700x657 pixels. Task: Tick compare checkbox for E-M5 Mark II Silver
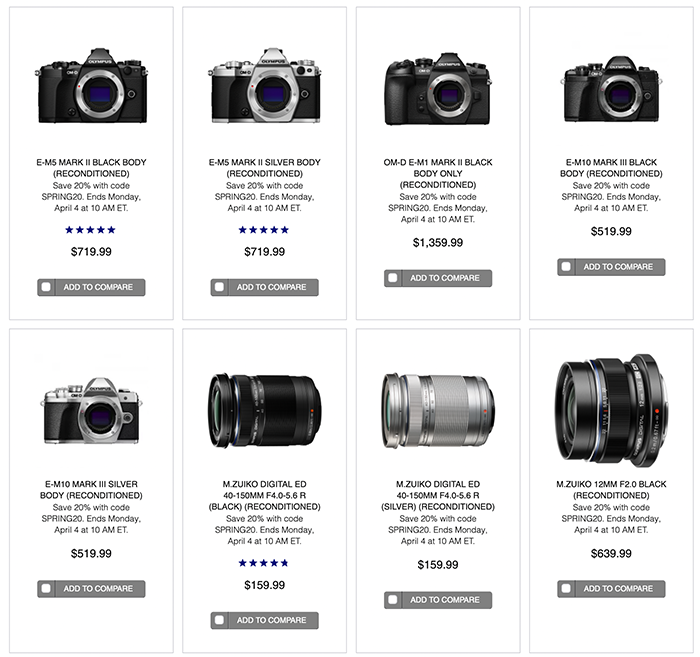(220, 287)
